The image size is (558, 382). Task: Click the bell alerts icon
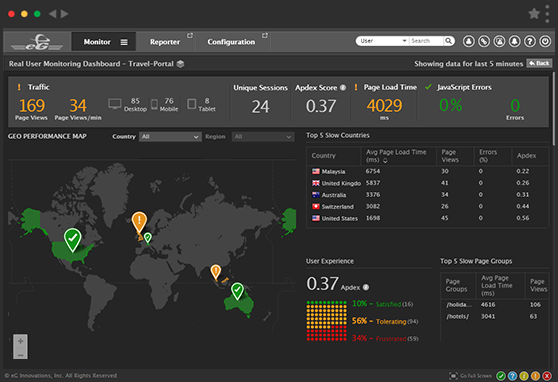pyautogui.click(x=514, y=41)
